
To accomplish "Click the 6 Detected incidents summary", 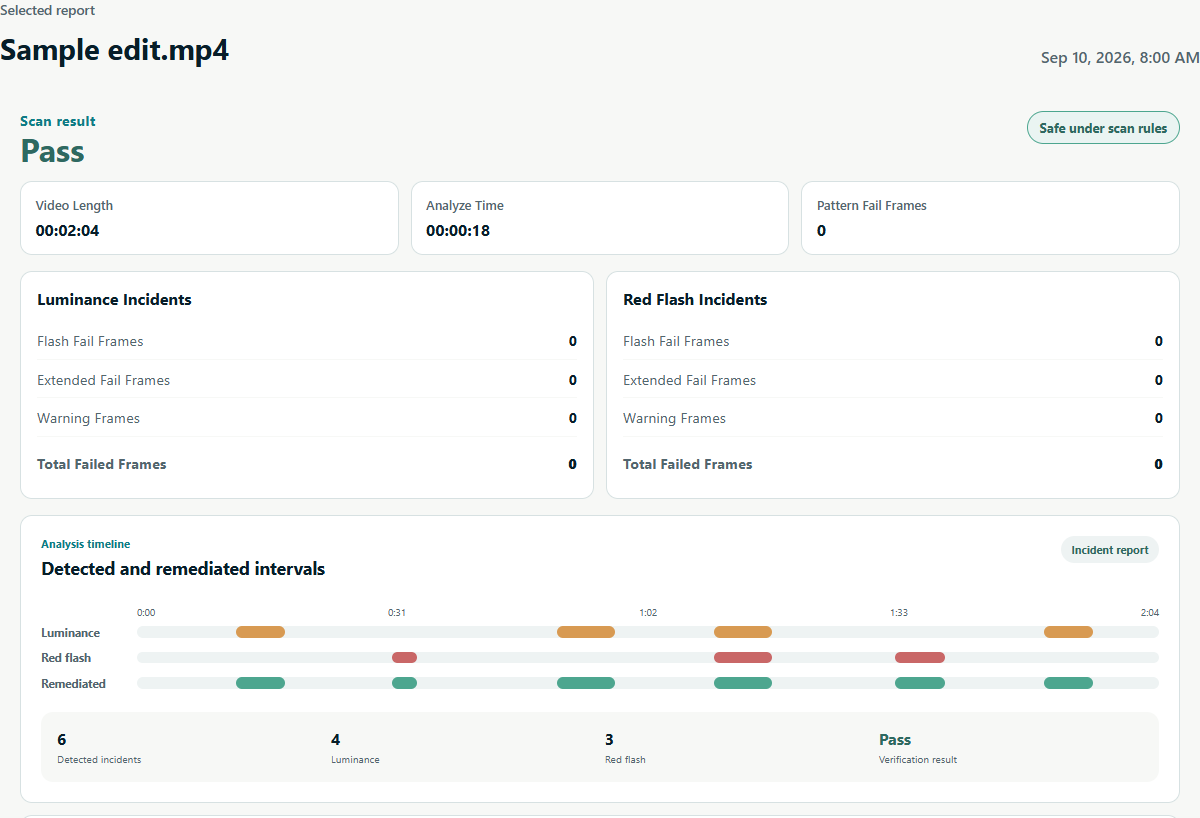I will [x=99, y=748].
